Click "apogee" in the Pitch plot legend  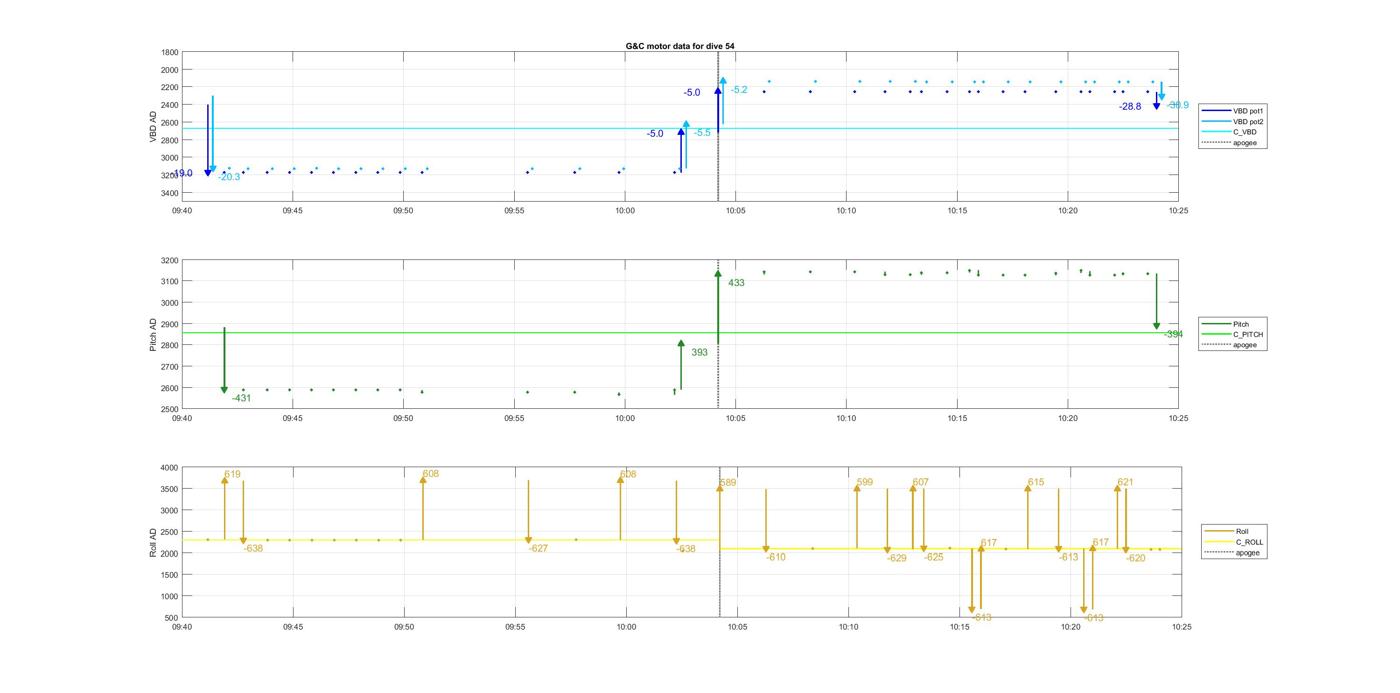tap(1244, 345)
